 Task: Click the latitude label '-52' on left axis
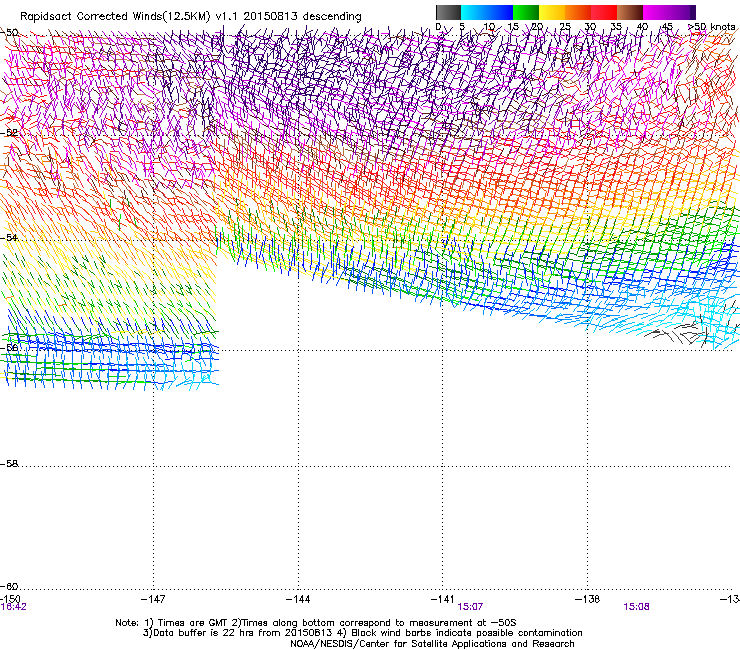coord(9,133)
